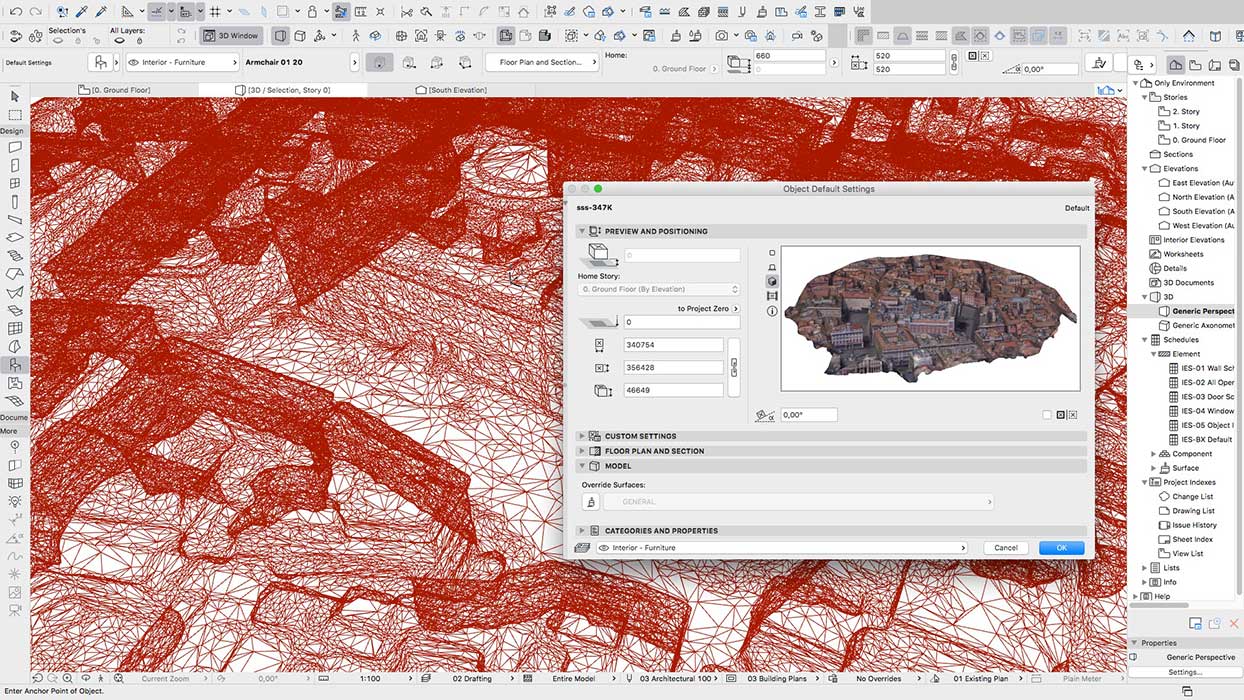Screen dimensions: 1244x700
Task: Open the Home Story dropdown in the dialog
Action: (658, 288)
